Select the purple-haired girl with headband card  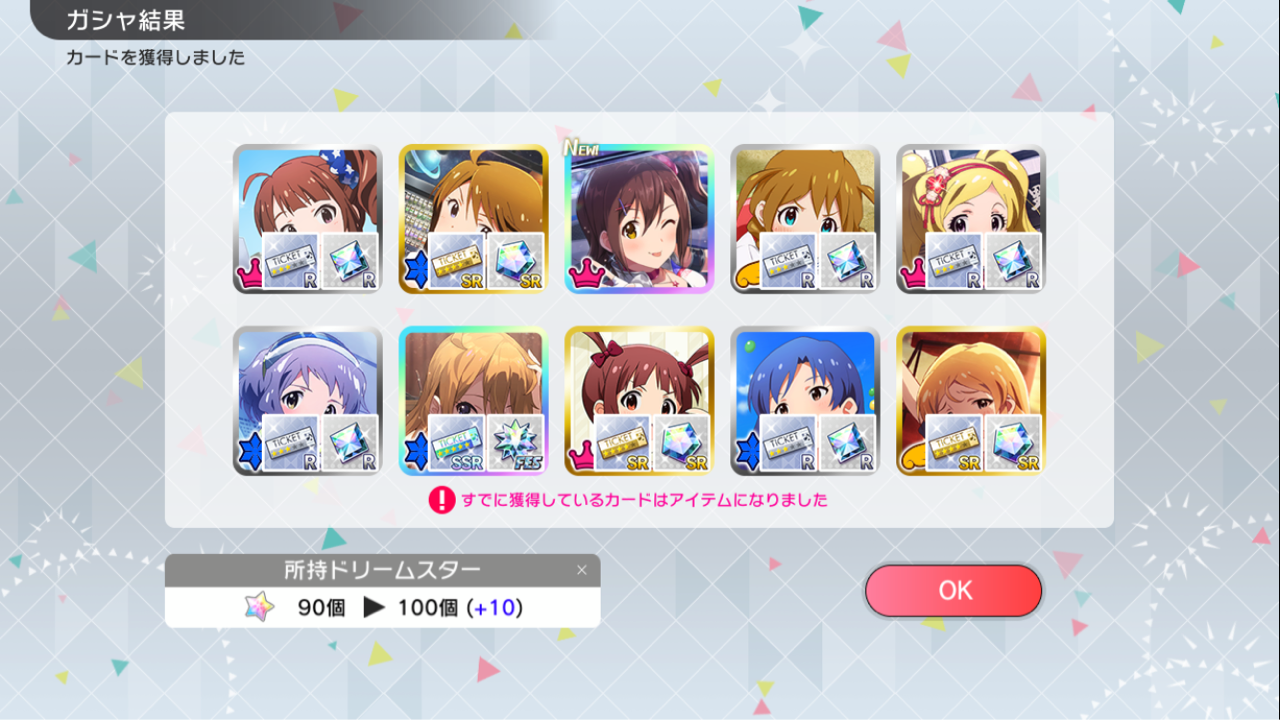[x=308, y=401]
